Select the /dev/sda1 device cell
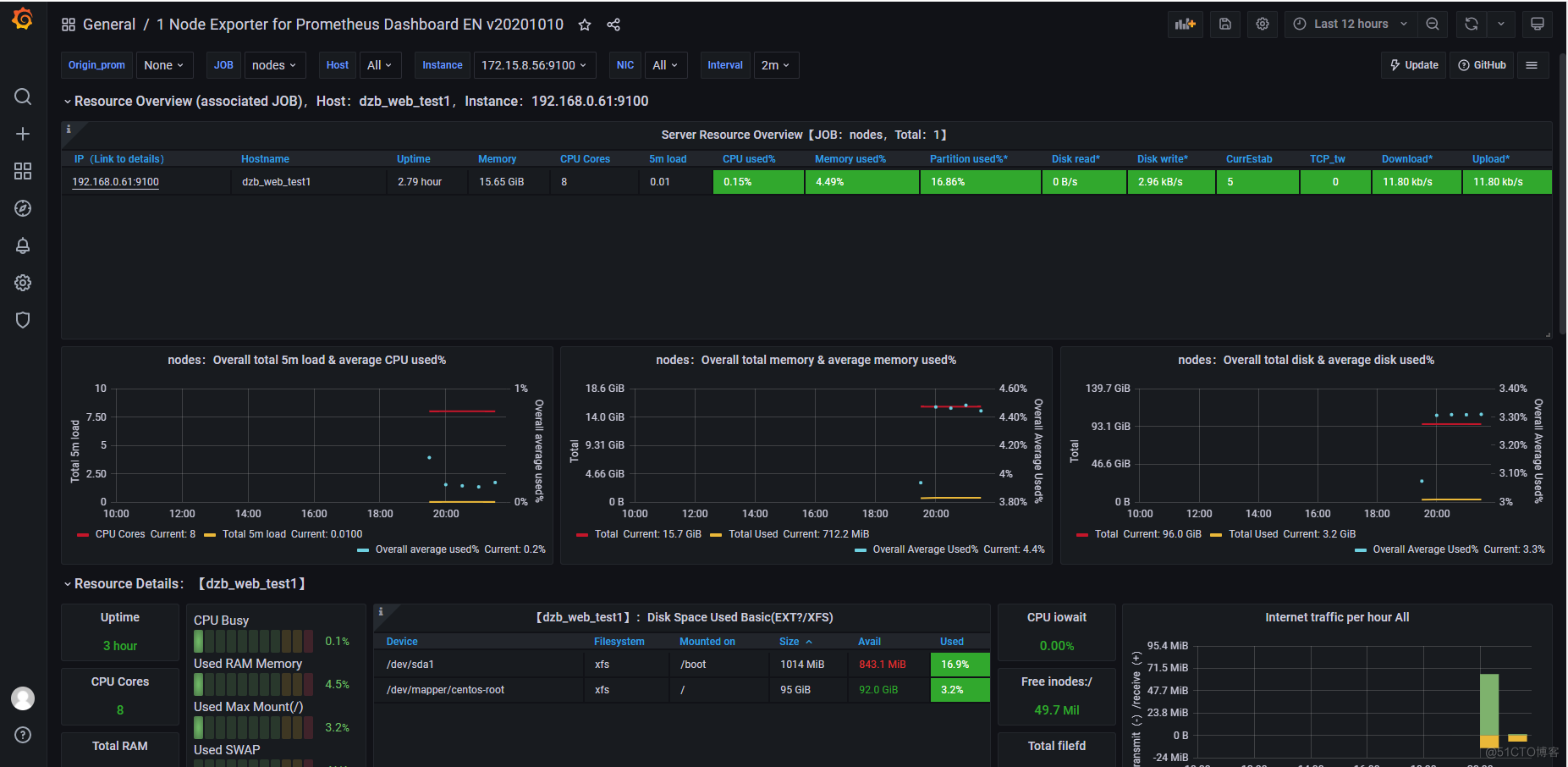1568x767 pixels. point(479,665)
